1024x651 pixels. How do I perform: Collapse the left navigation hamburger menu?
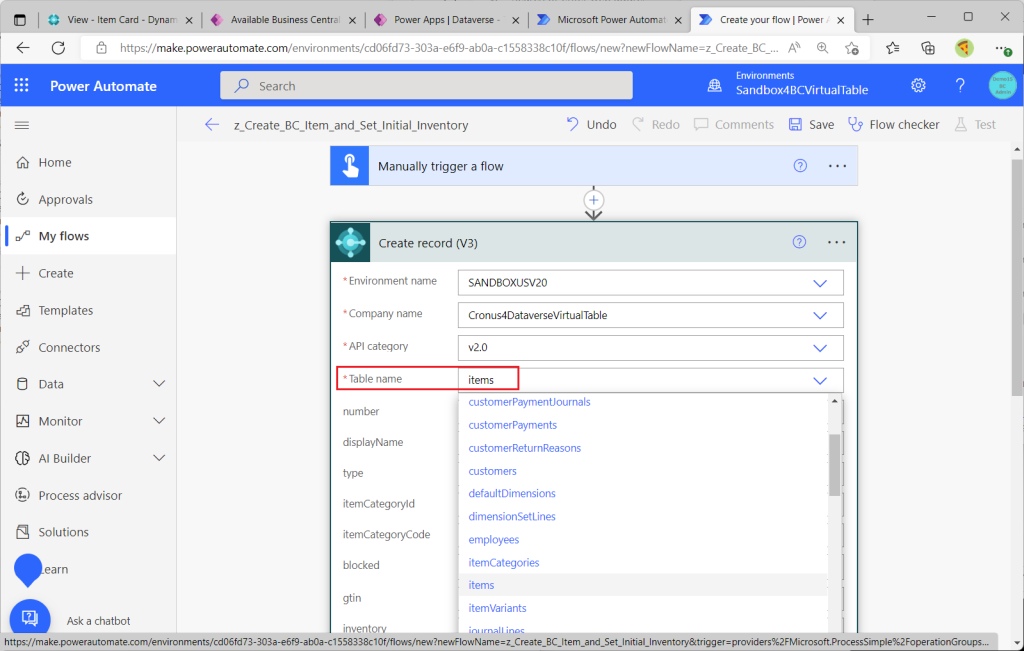point(22,125)
